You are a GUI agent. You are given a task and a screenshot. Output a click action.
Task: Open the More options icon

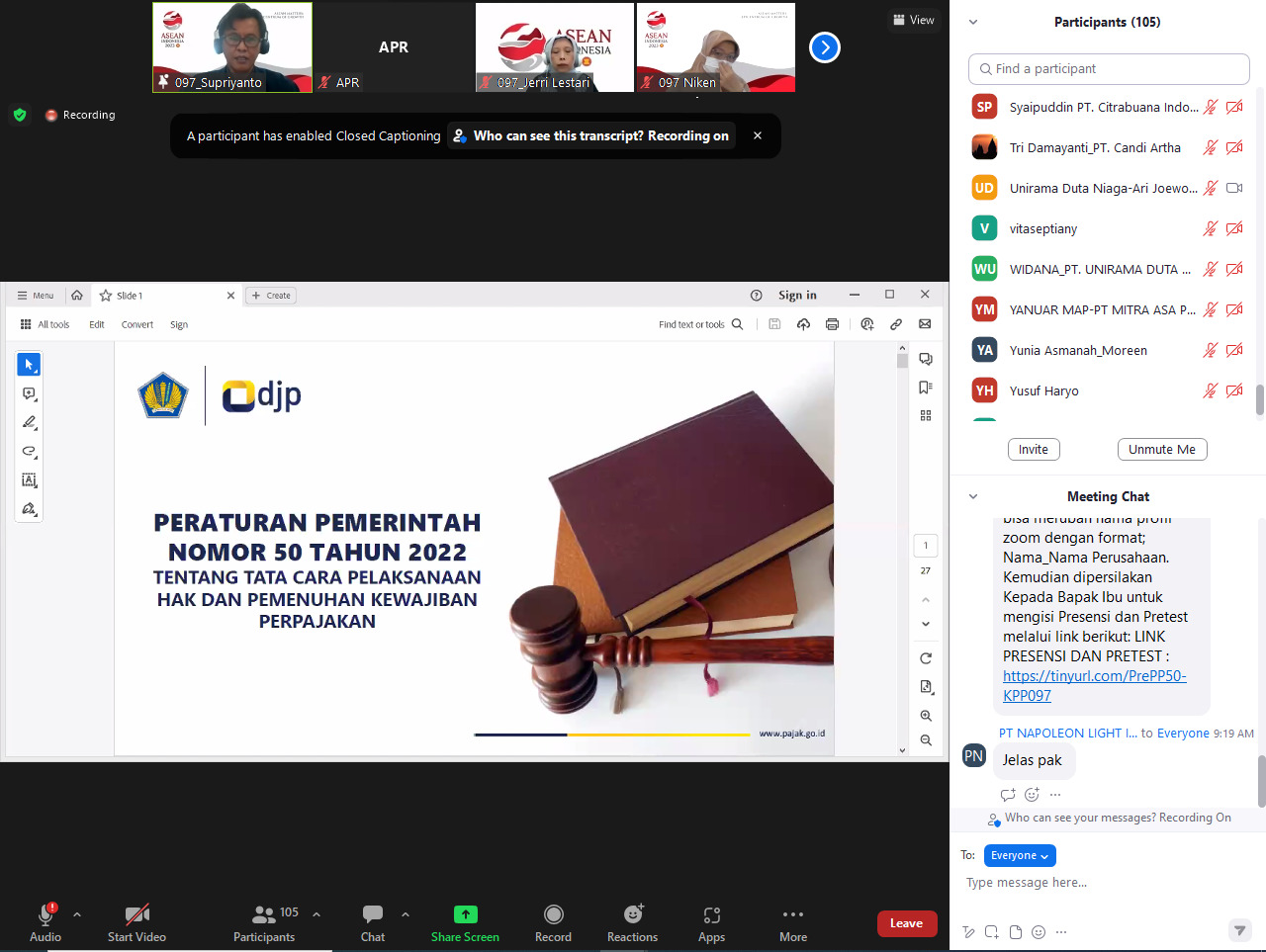coord(792,914)
